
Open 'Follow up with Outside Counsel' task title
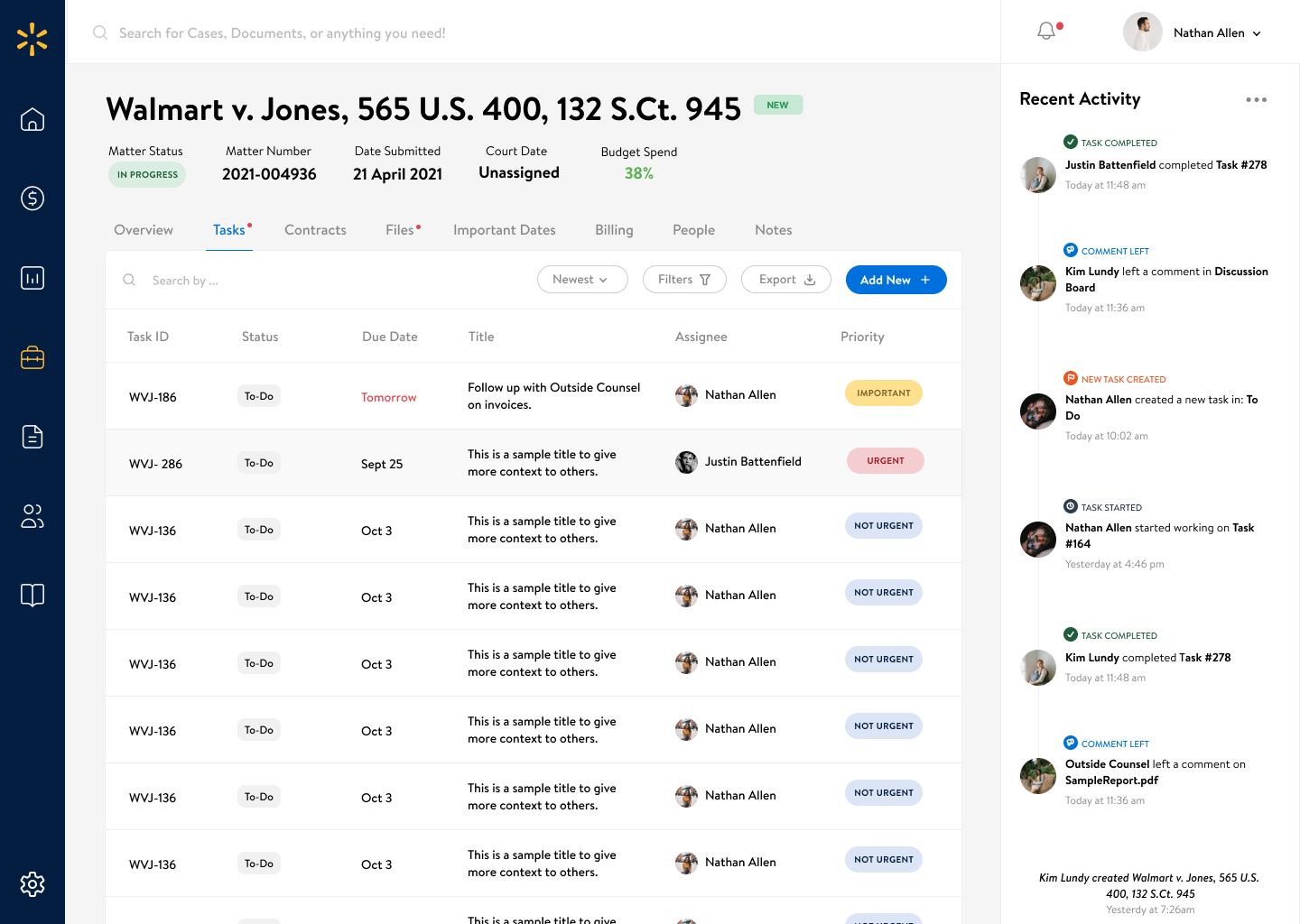(553, 396)
